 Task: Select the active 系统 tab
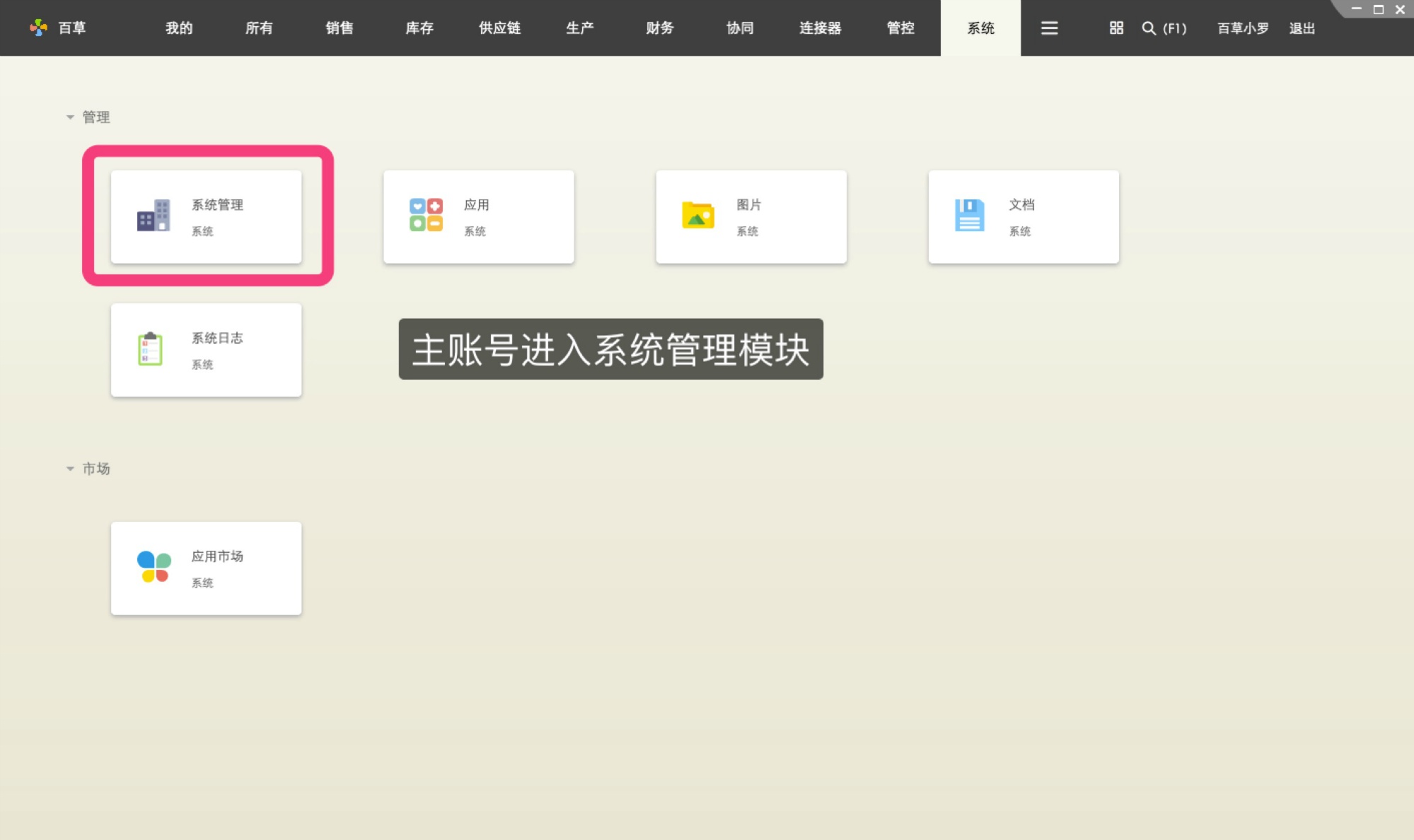pyautogui.click(x=980, y=28)
